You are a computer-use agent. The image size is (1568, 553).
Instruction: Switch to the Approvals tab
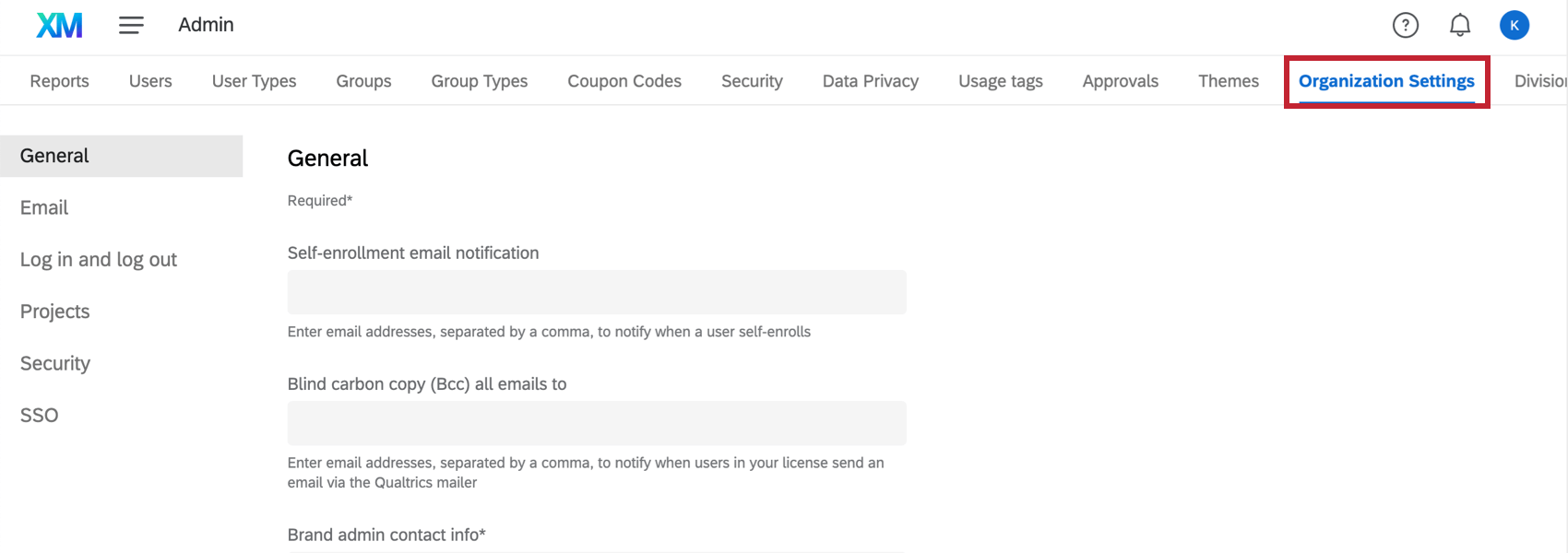[x=1120, y=81]
